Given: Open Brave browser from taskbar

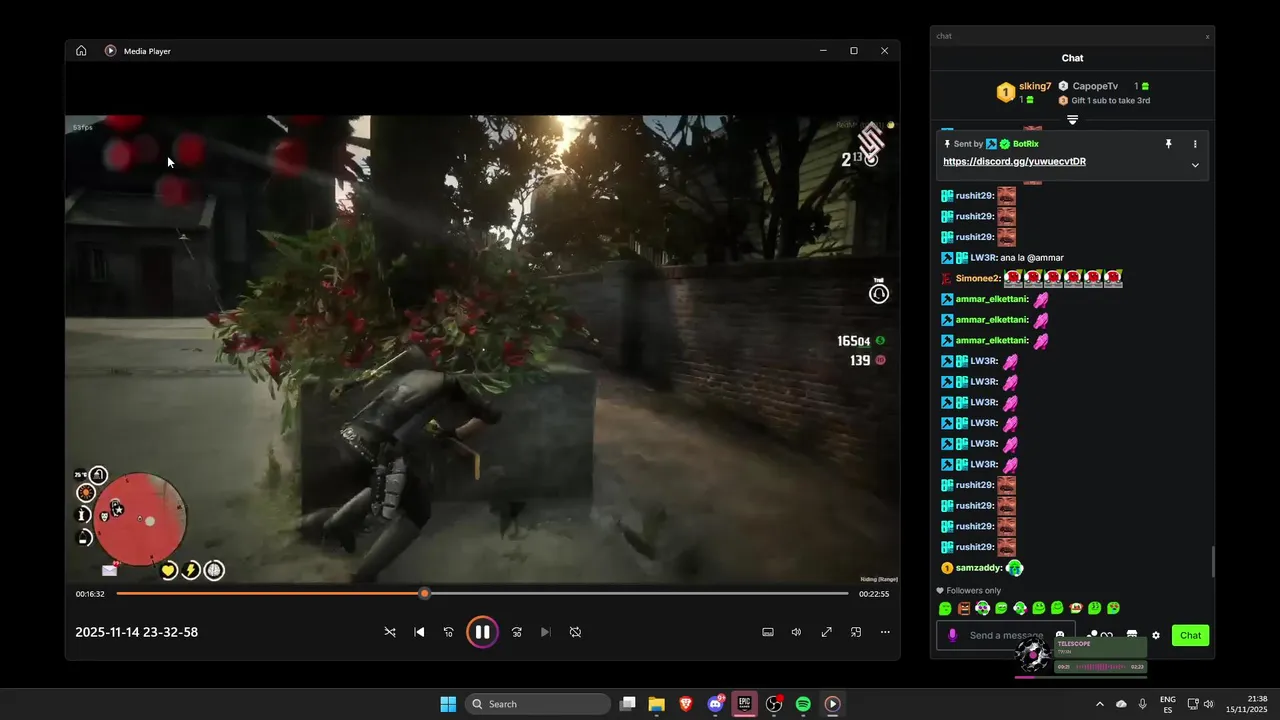Looking at the screenshot, I should [686, 704].
